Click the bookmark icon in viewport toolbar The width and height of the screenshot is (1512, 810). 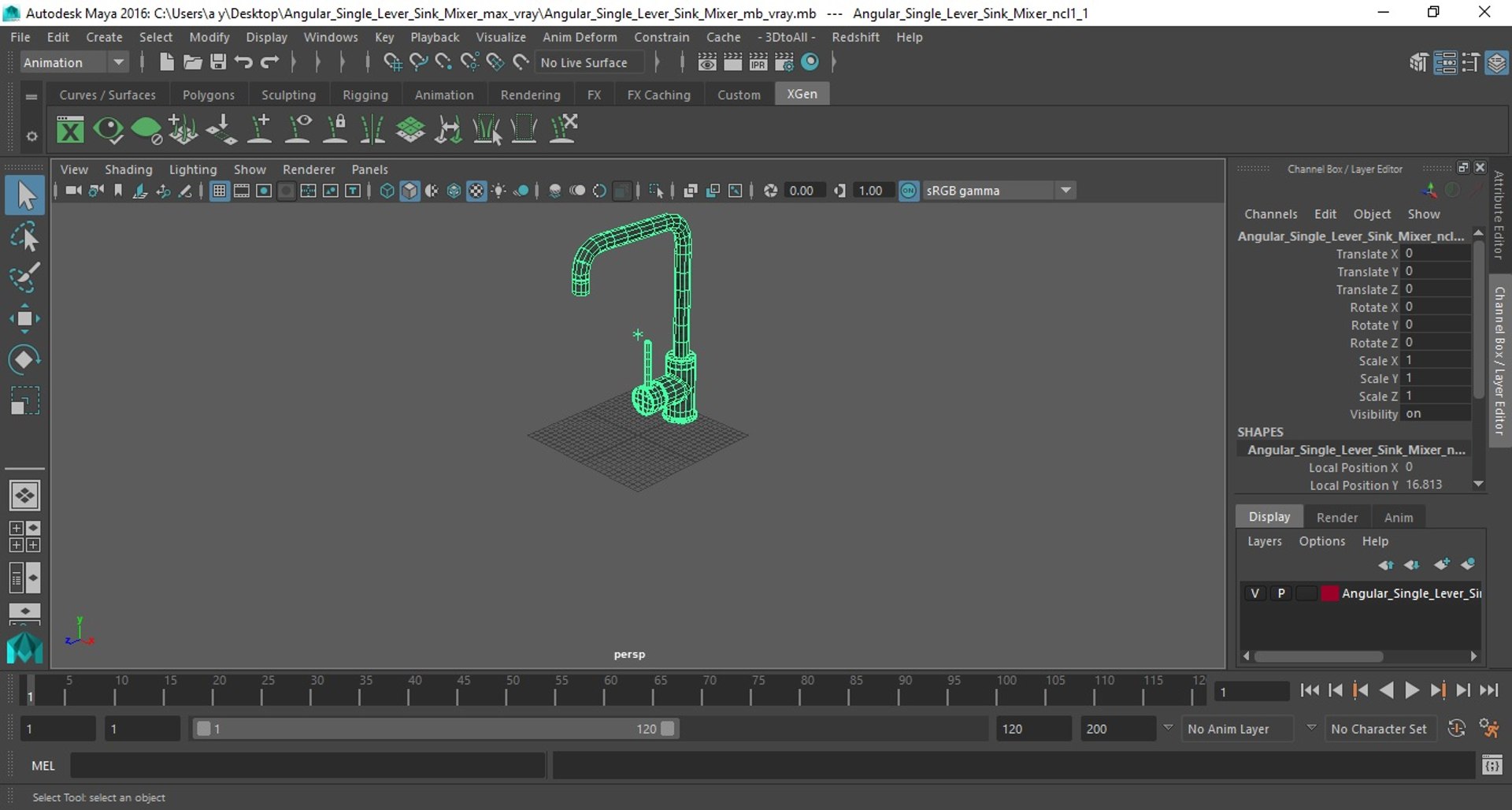click(118, 191)
